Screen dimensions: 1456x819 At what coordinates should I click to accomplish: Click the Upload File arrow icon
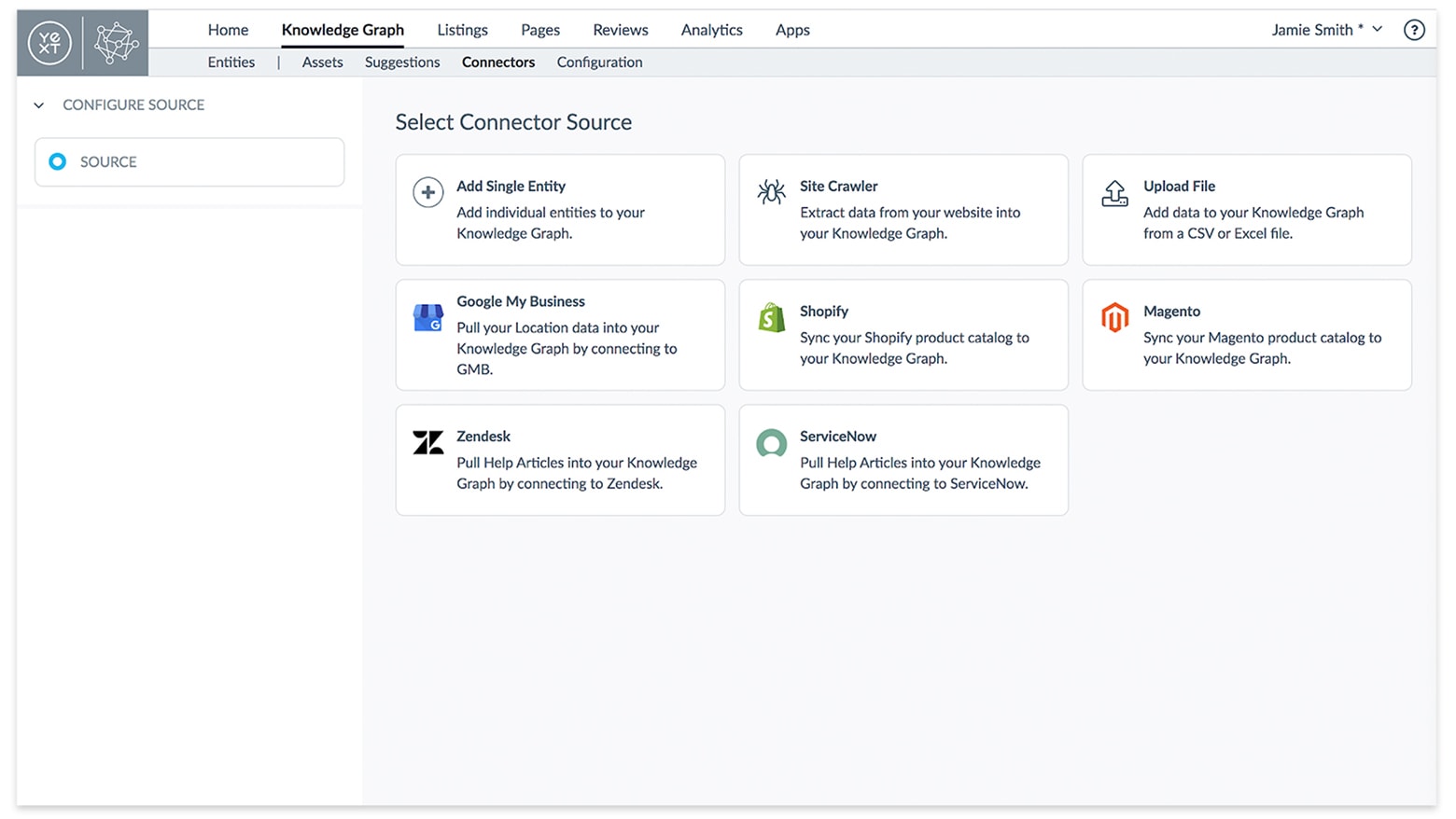click(1114, 193)
